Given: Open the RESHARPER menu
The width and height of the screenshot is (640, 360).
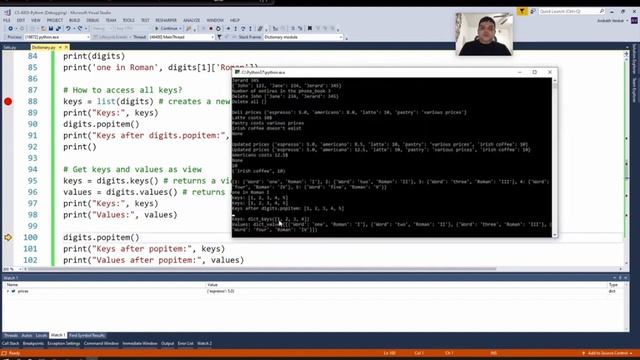Looking at the screenshot, I should (x=166, y=20).
